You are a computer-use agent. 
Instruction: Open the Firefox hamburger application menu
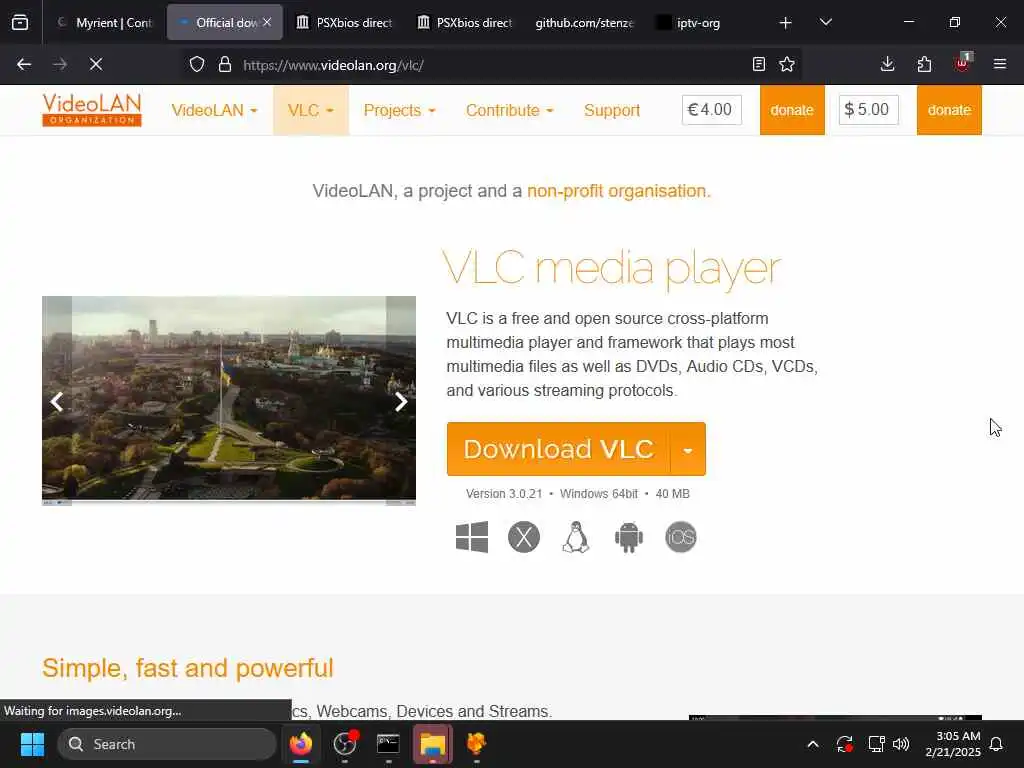pyautogui.click(x=999, y=64)
